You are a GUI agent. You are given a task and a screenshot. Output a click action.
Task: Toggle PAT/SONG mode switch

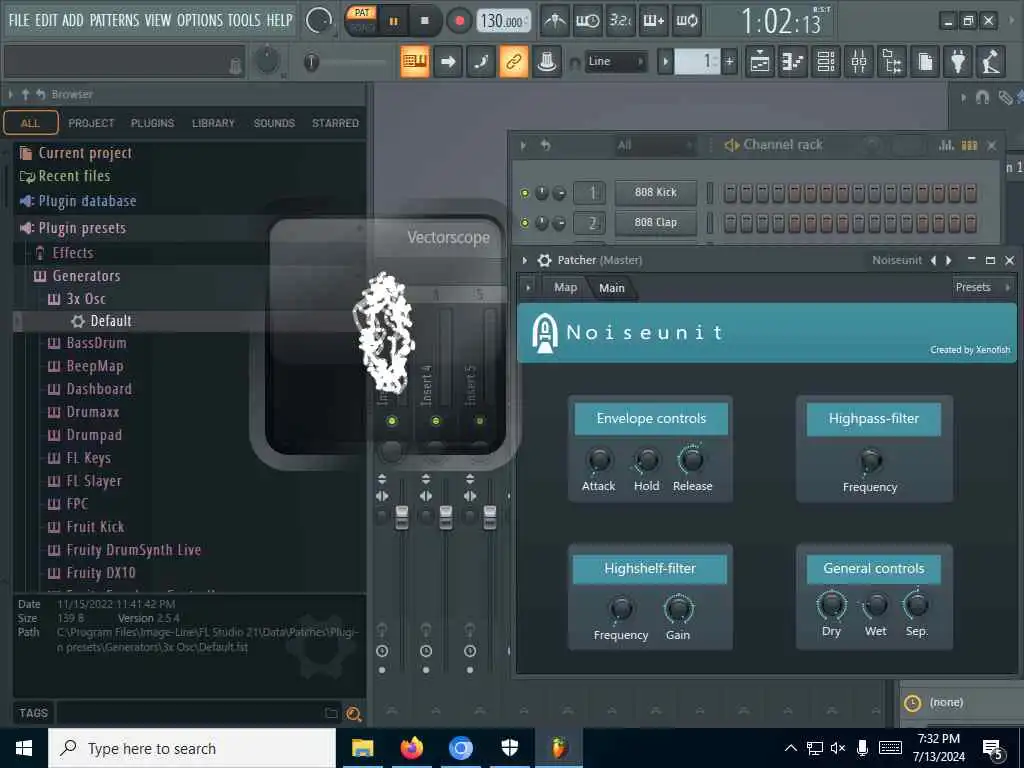[x=361, y=20]
